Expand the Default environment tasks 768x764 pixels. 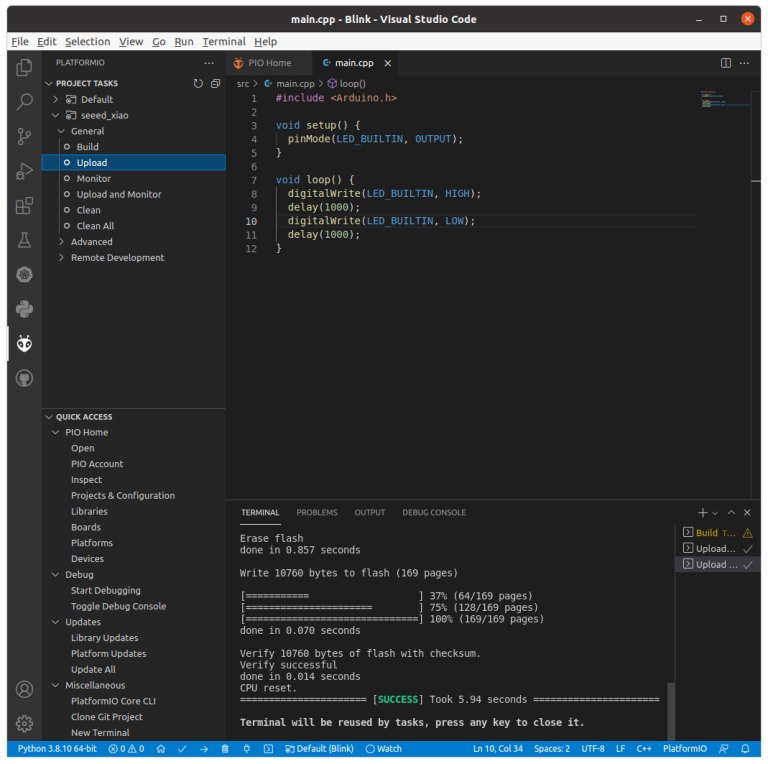click(x=56, y=99)
